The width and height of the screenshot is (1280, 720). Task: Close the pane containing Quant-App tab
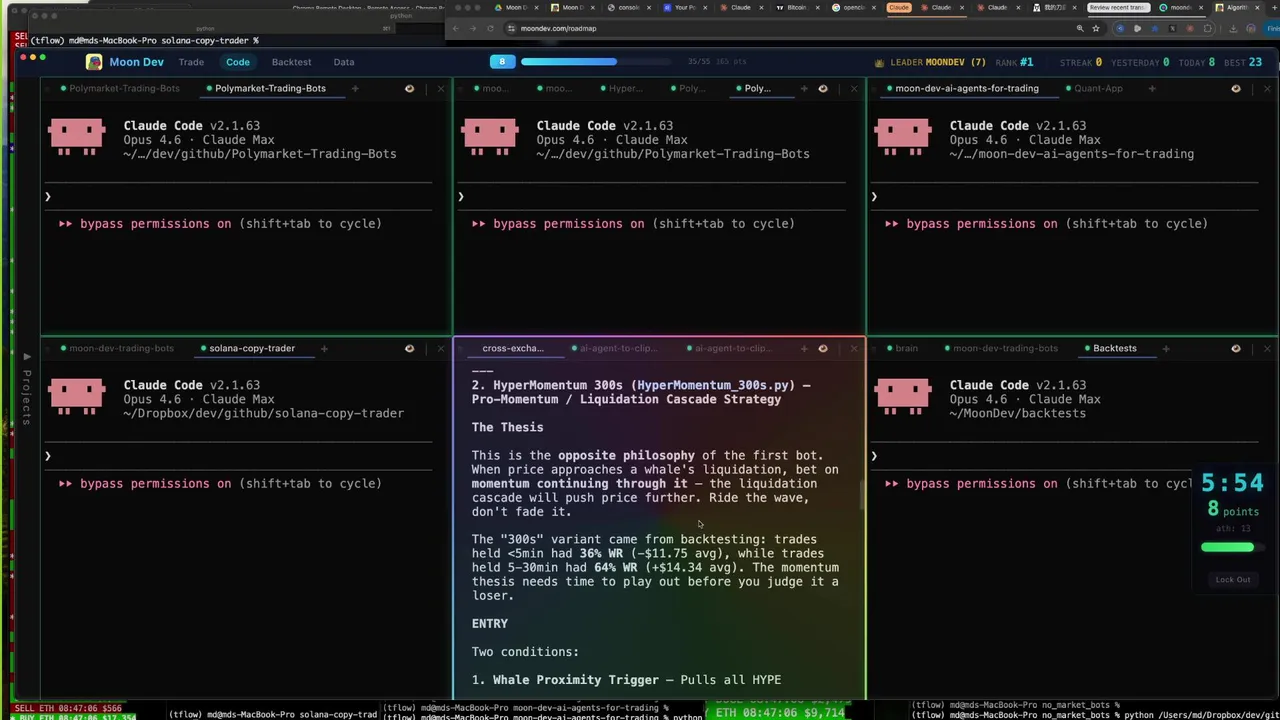coord(1267,88)
